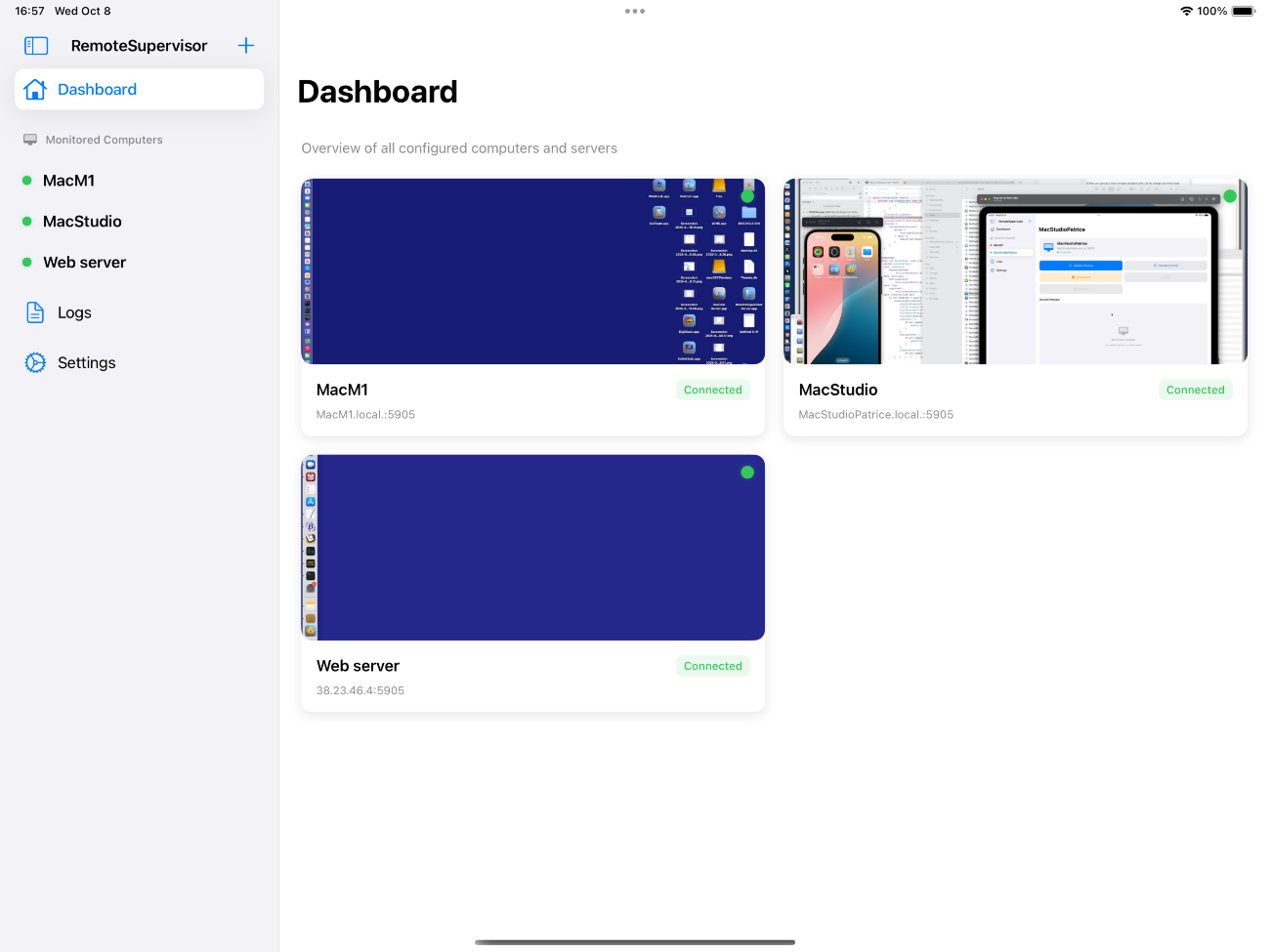This screenshot has height=952, width=1270.
Task: Click the MacStudioPatrice.local.:5905 address text
Action: pos(876,415)
